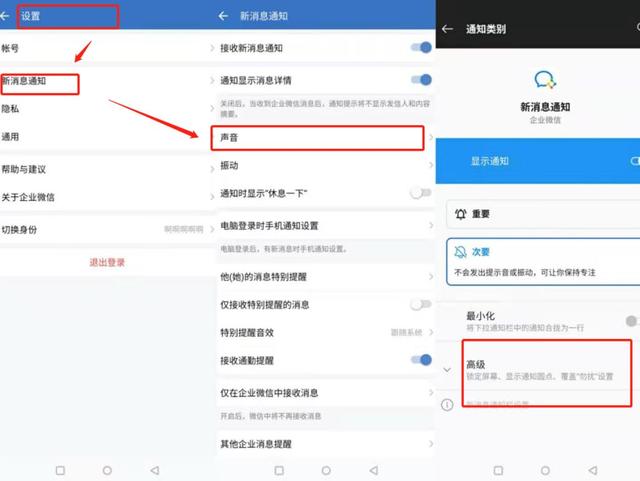Toggle 仅接收特别提醒的消息 switch
The height and width of the screenshot is (481, 640).
[421, 305]
